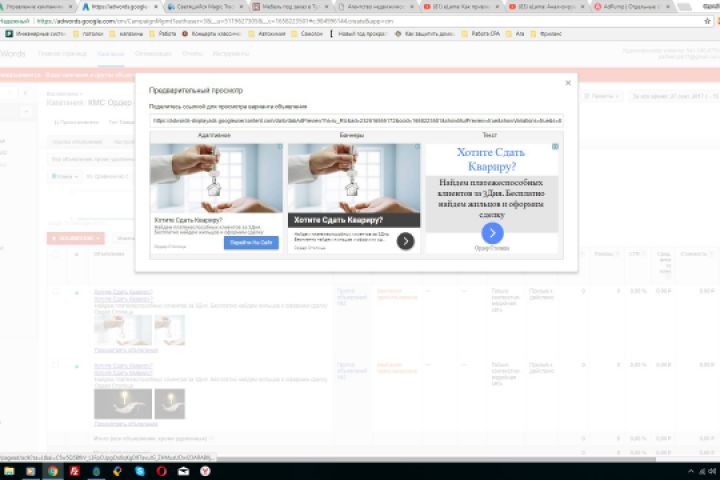
Task: Open the "Работа CPA" bookmarks folder
Action: pos(481,34)
